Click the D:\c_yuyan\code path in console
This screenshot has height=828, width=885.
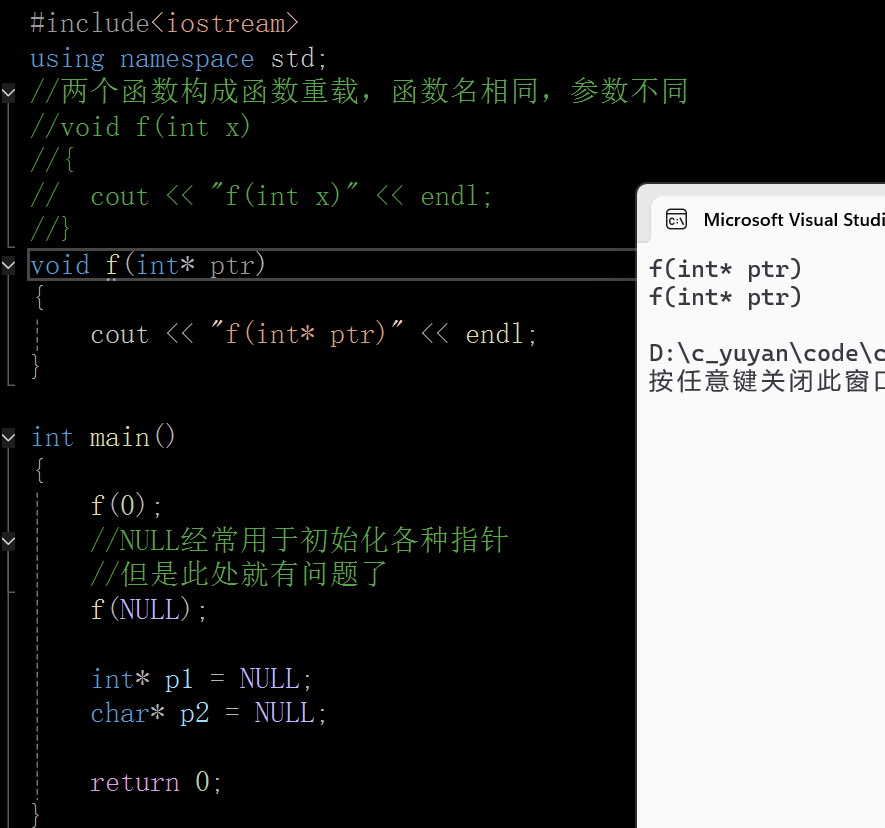pyautogui.click(x=767, y=353)
